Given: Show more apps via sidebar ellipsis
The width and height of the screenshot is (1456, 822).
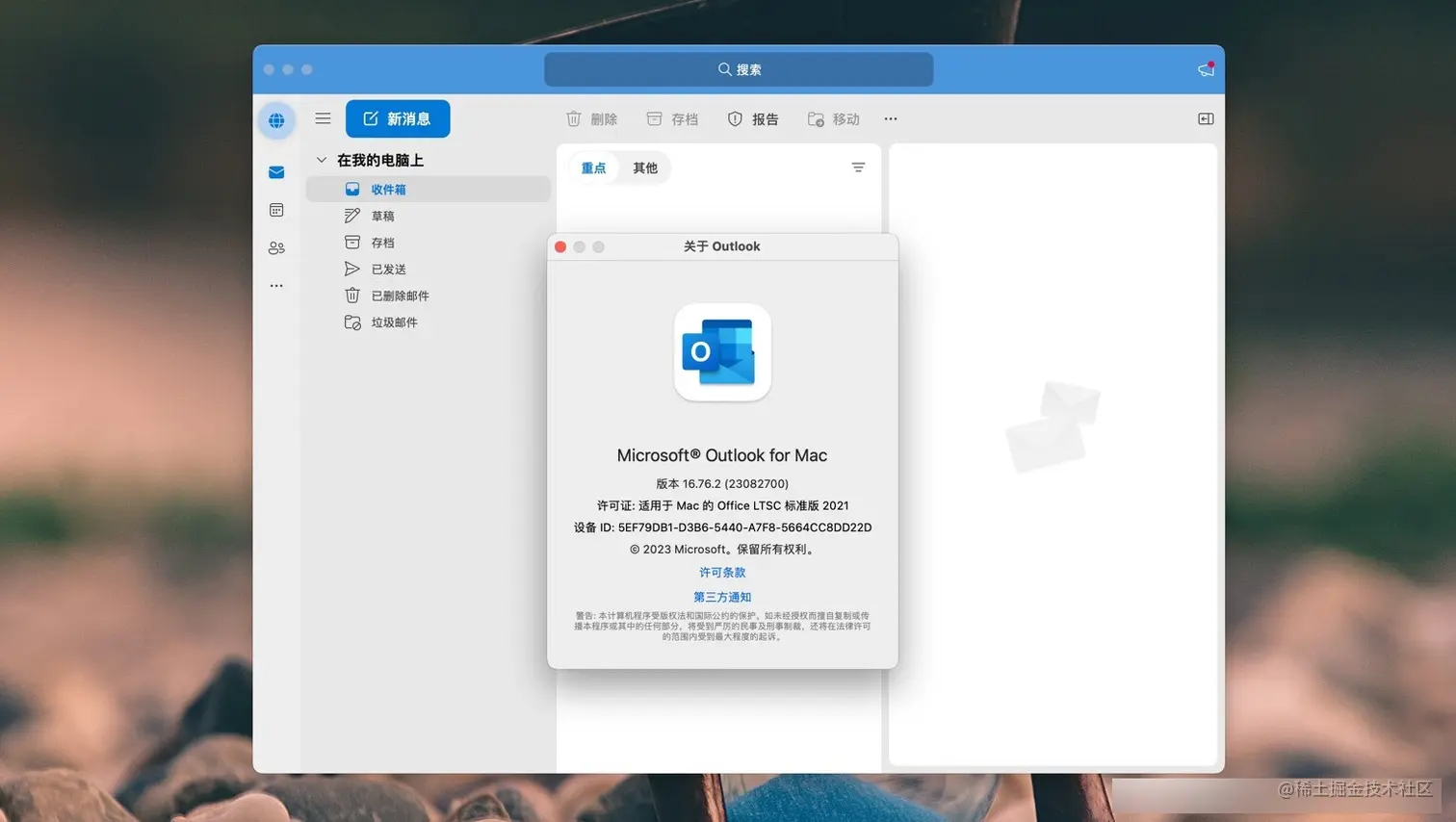Looking at the screenshot, I should (x=276, y=286).
